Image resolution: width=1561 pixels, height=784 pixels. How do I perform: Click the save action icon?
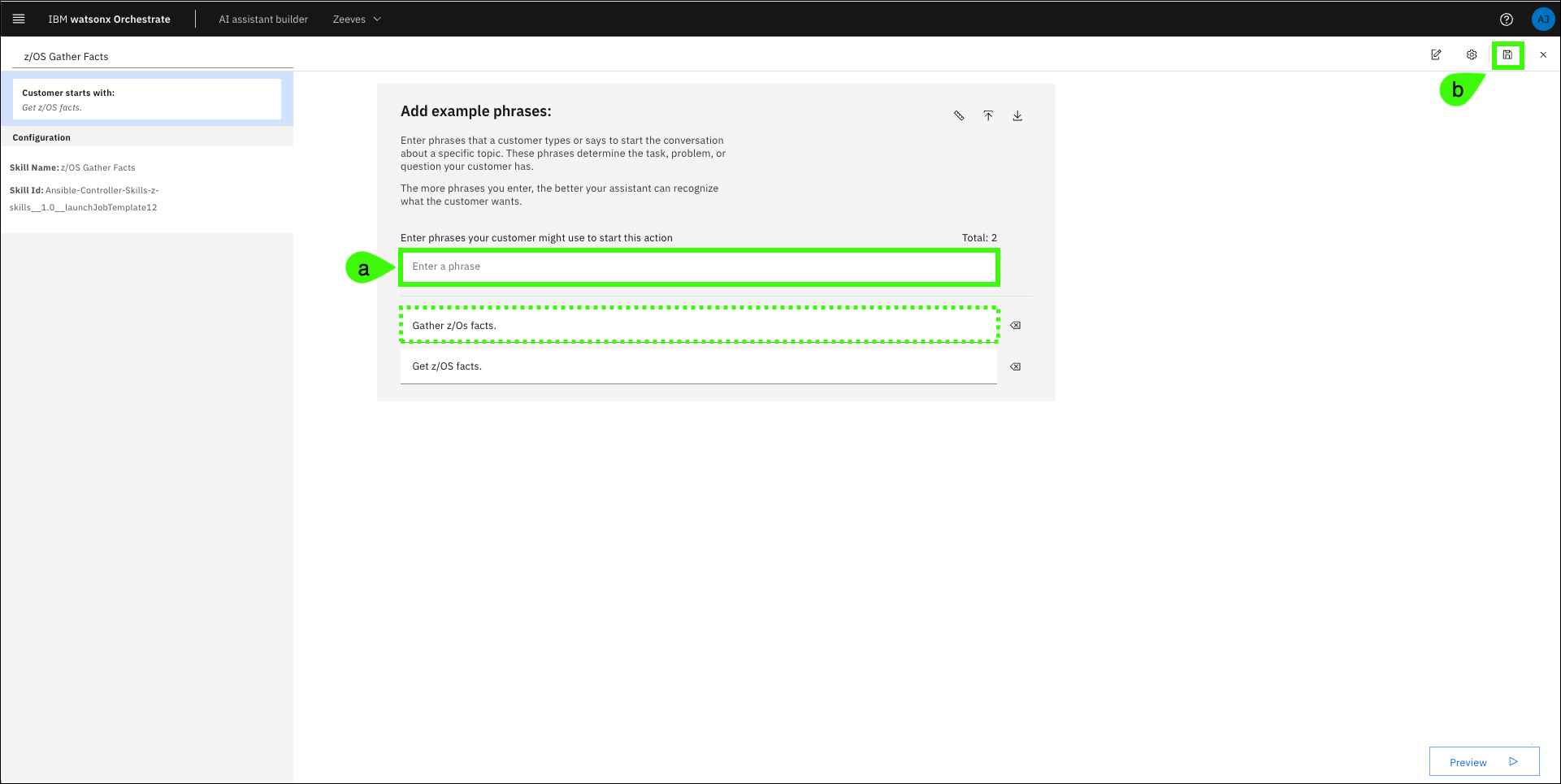pyautogui.click(x=1507, y=55)
